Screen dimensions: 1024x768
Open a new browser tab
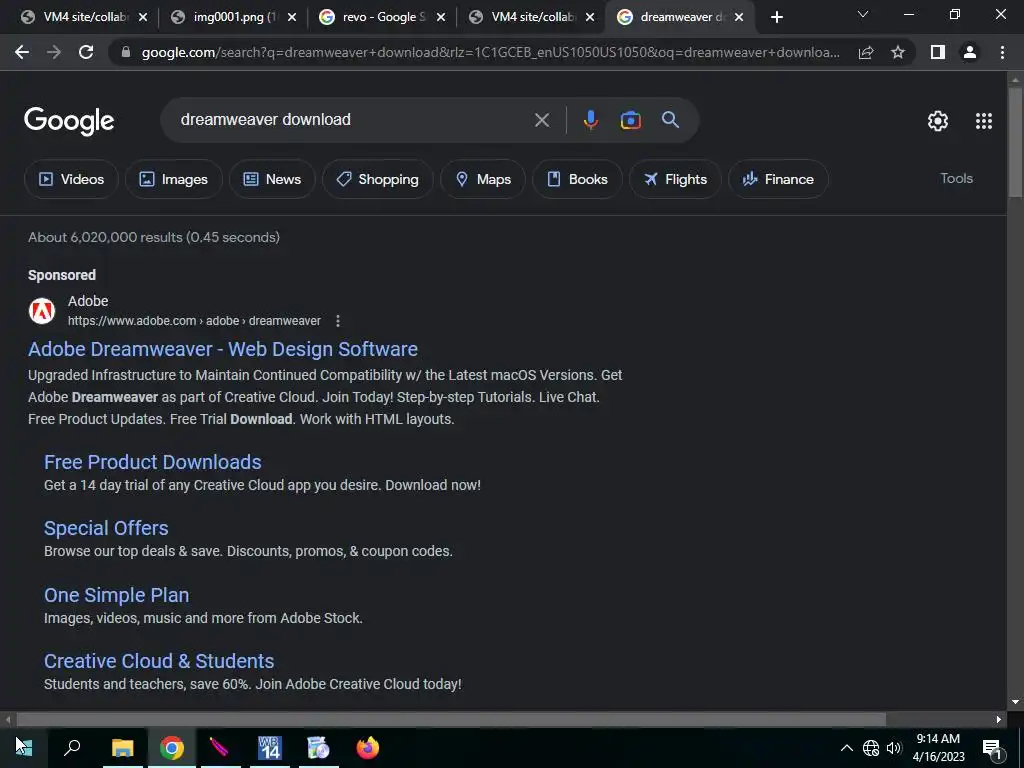point(776,17)
